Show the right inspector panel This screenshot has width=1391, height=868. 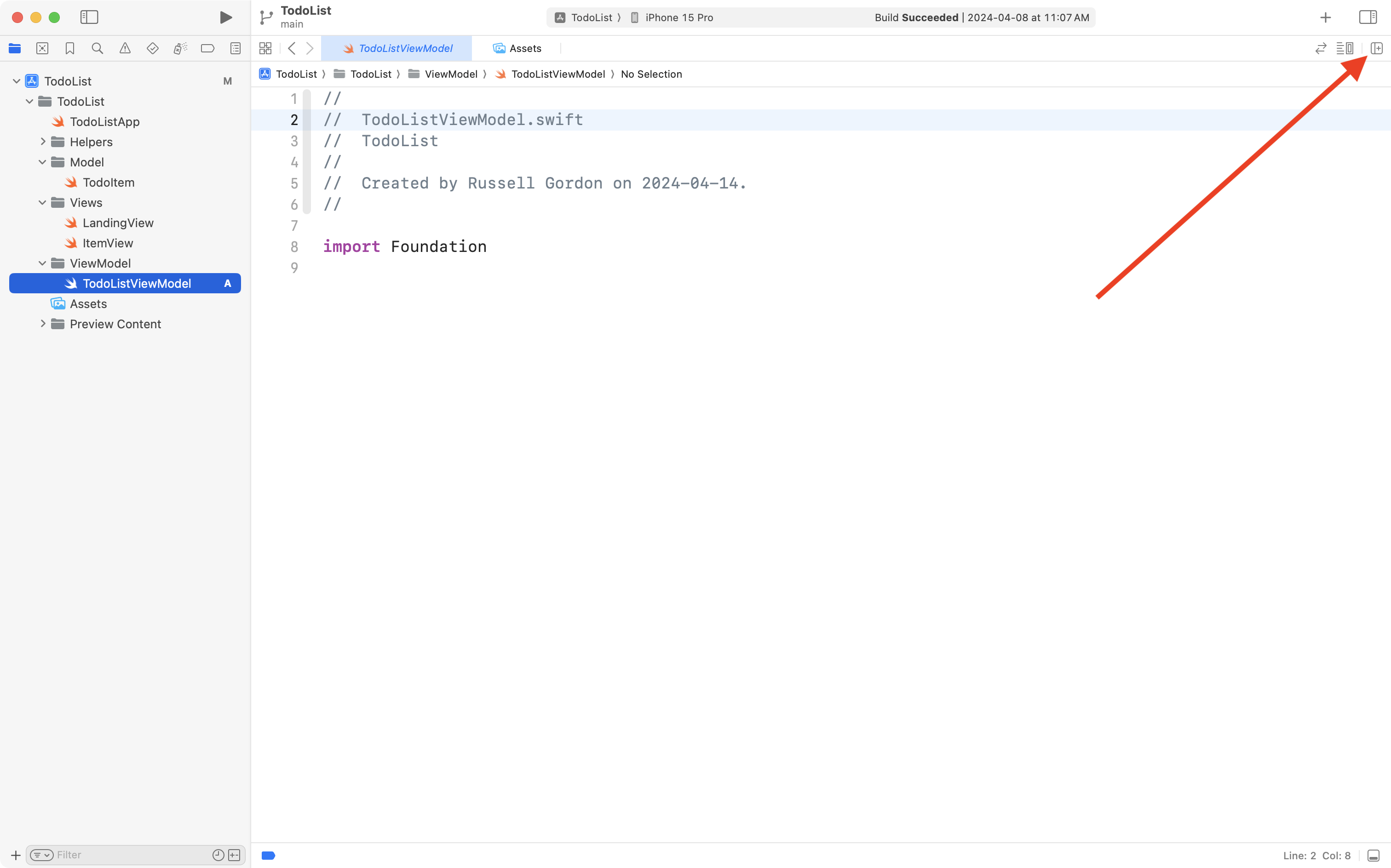tap(1367, 17)
